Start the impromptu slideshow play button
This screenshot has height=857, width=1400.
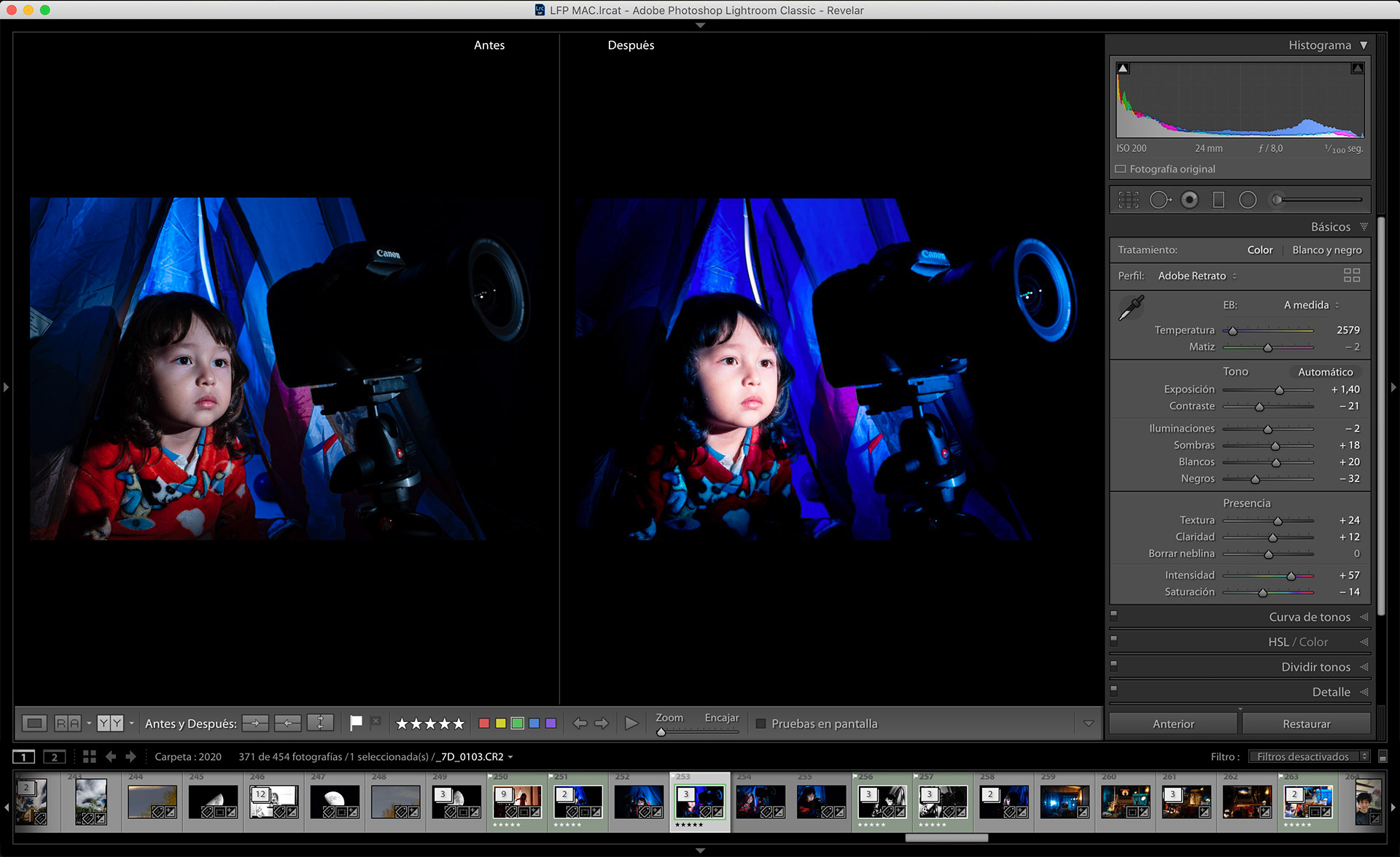click(631, 723)
